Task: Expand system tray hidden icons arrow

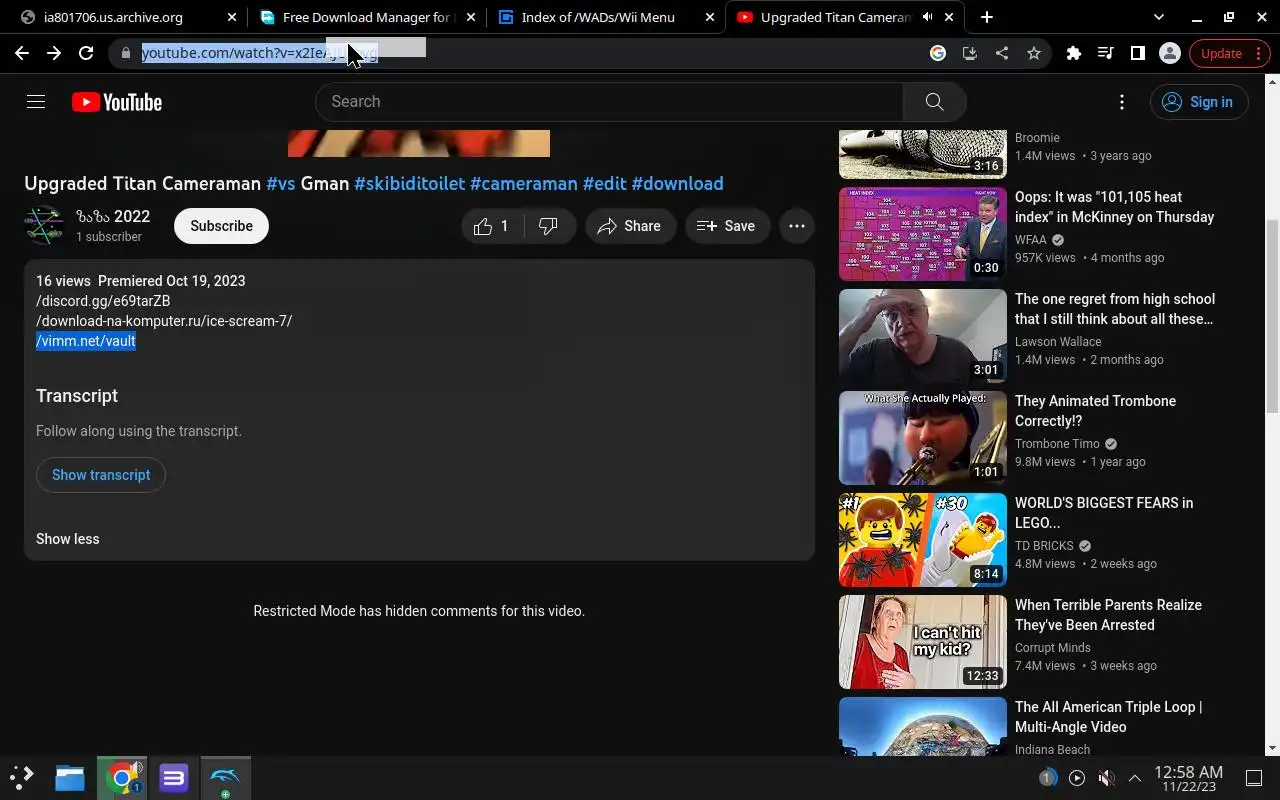Action: coord(1135,778)
